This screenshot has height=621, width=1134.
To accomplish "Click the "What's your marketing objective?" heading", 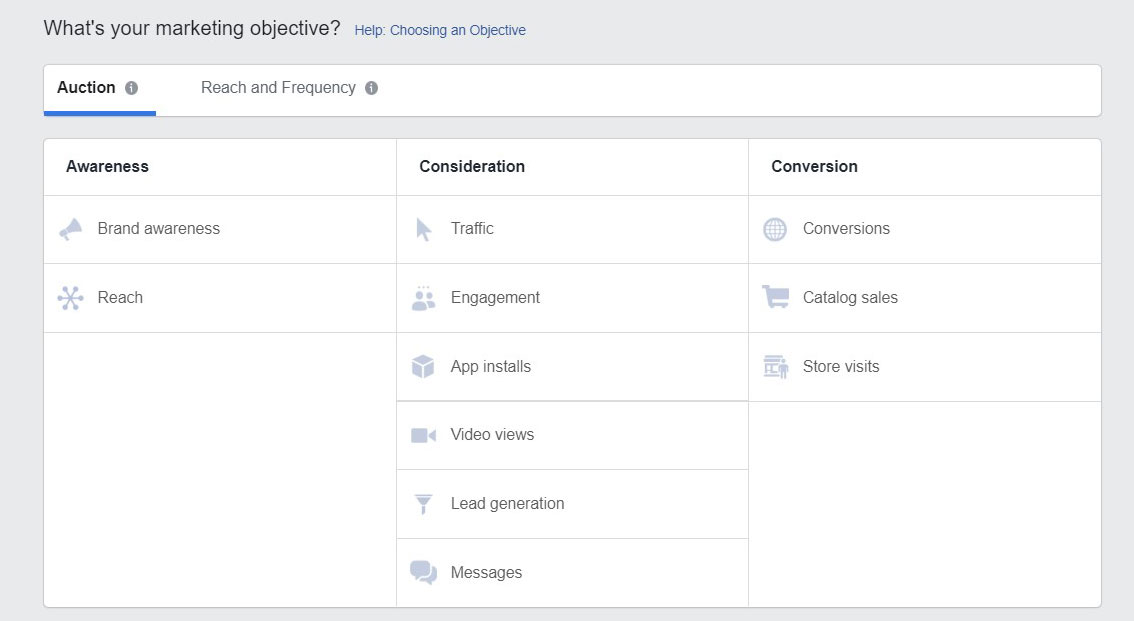I will pyautogui.click(x=192, y=28).
